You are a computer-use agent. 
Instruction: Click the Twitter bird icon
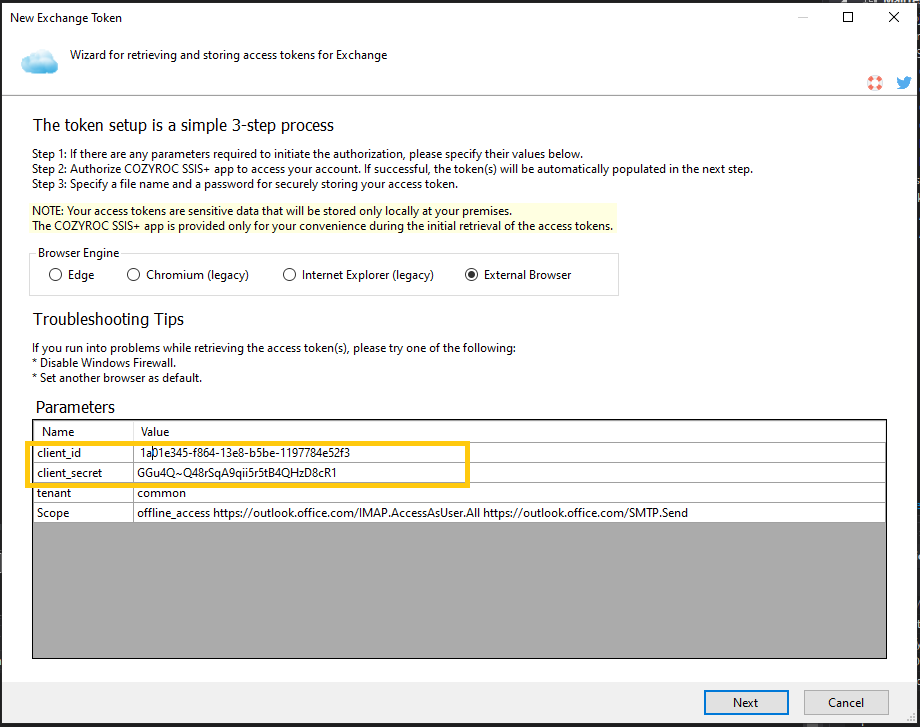[903, 84]
